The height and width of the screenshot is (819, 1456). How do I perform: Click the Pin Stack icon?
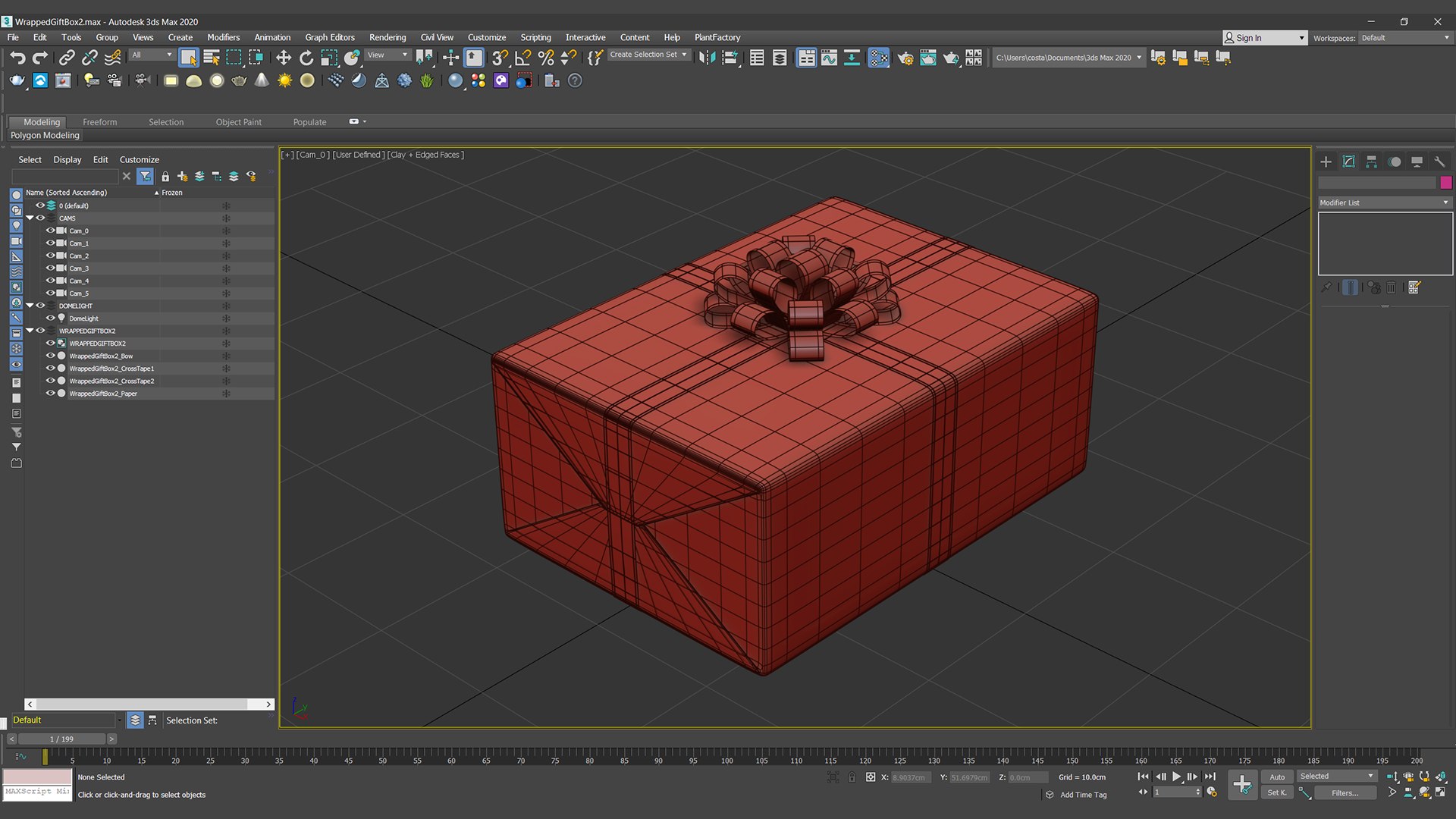pyautogui.click(x=1326, y=287)
